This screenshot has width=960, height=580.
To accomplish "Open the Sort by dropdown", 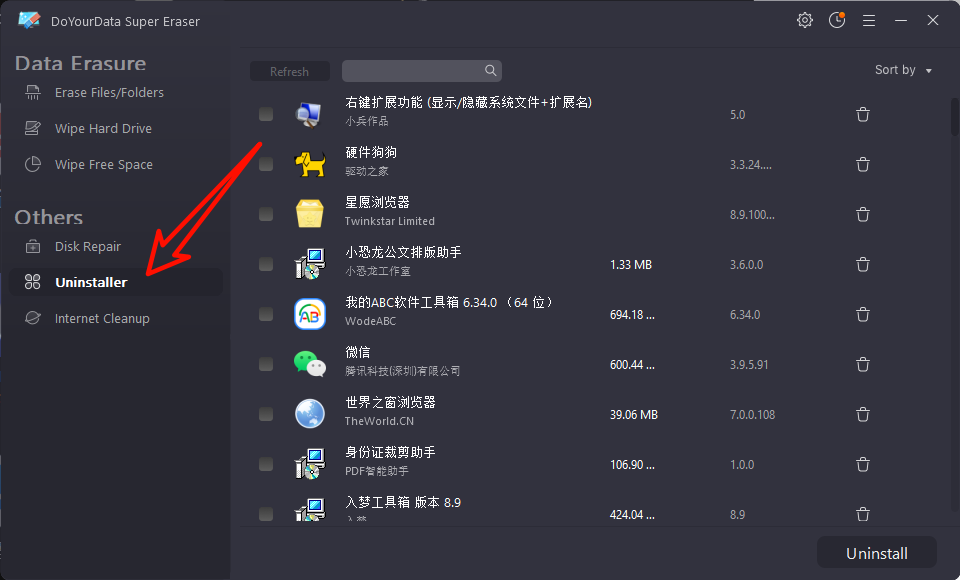I will [903, 70].
